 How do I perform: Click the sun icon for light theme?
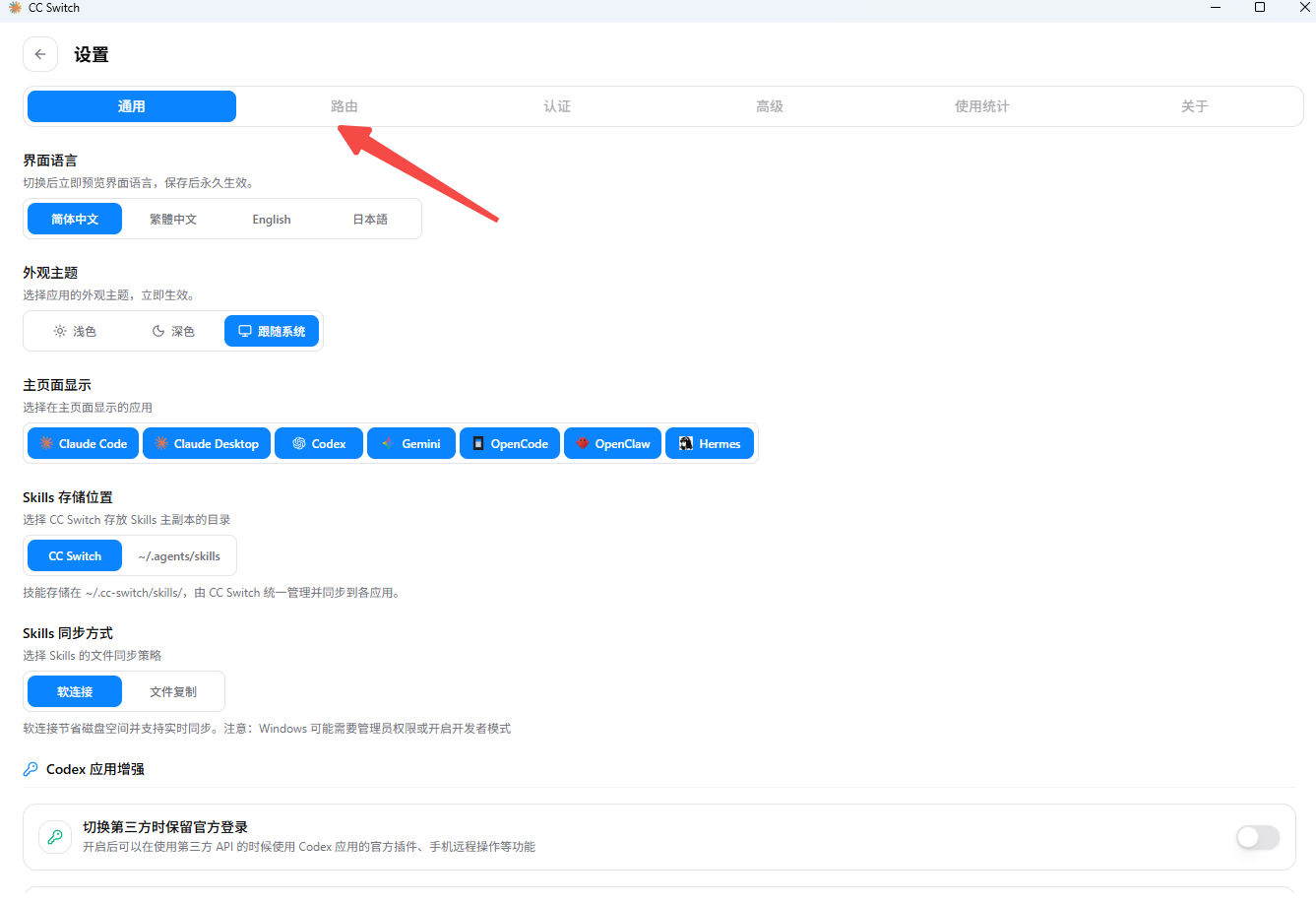pos(60,331)
